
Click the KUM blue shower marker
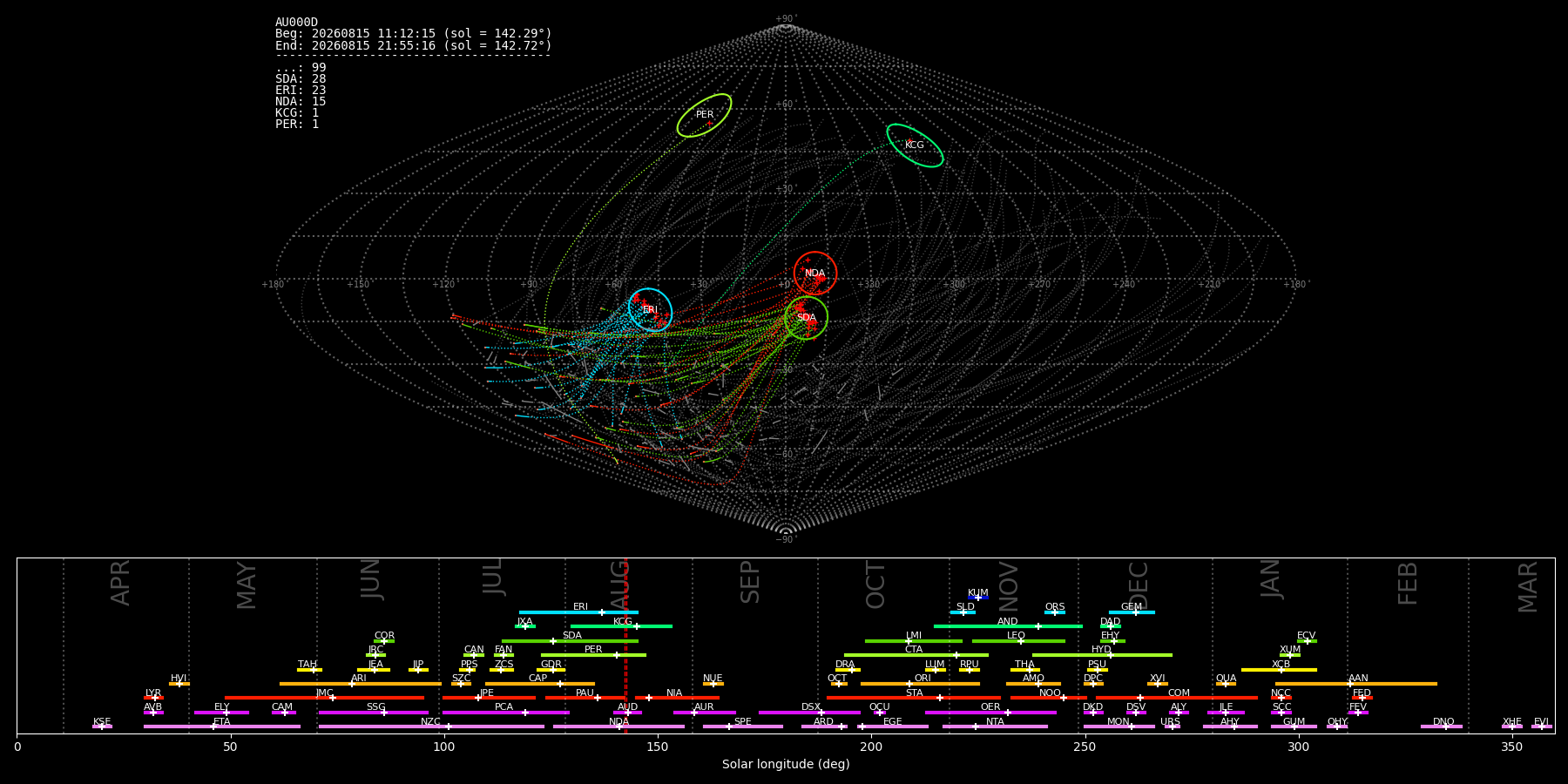978,598
